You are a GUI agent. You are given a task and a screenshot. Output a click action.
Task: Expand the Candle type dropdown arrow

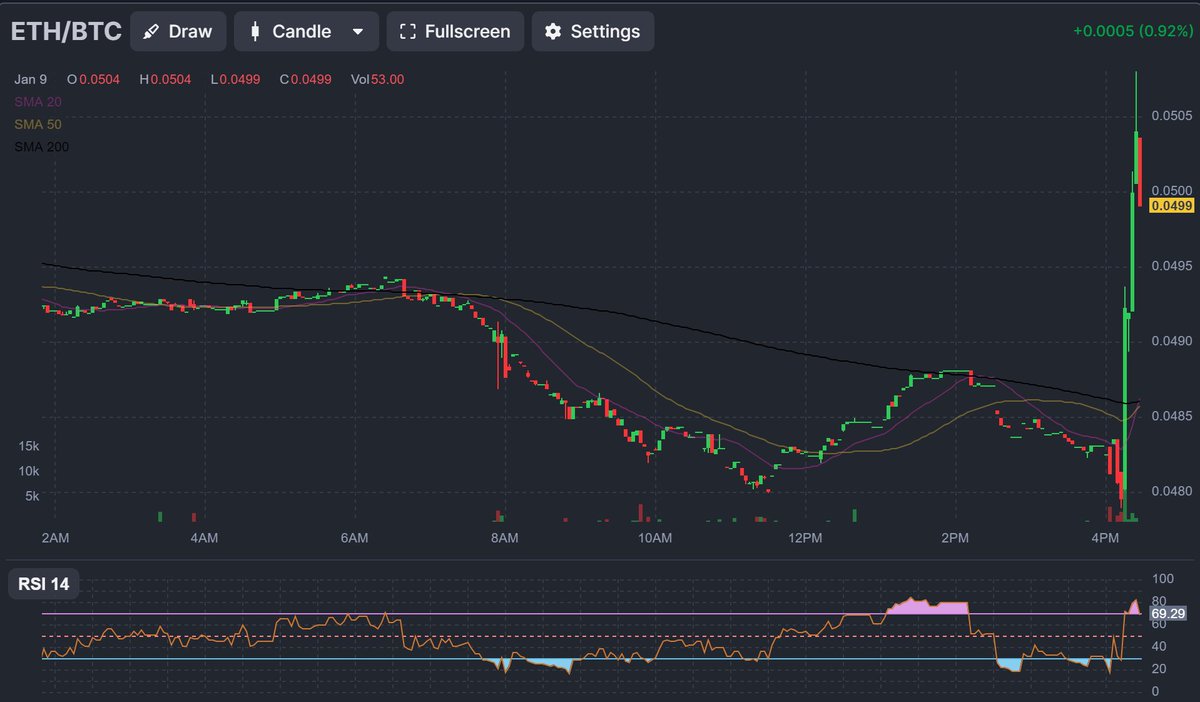(356, 31)
